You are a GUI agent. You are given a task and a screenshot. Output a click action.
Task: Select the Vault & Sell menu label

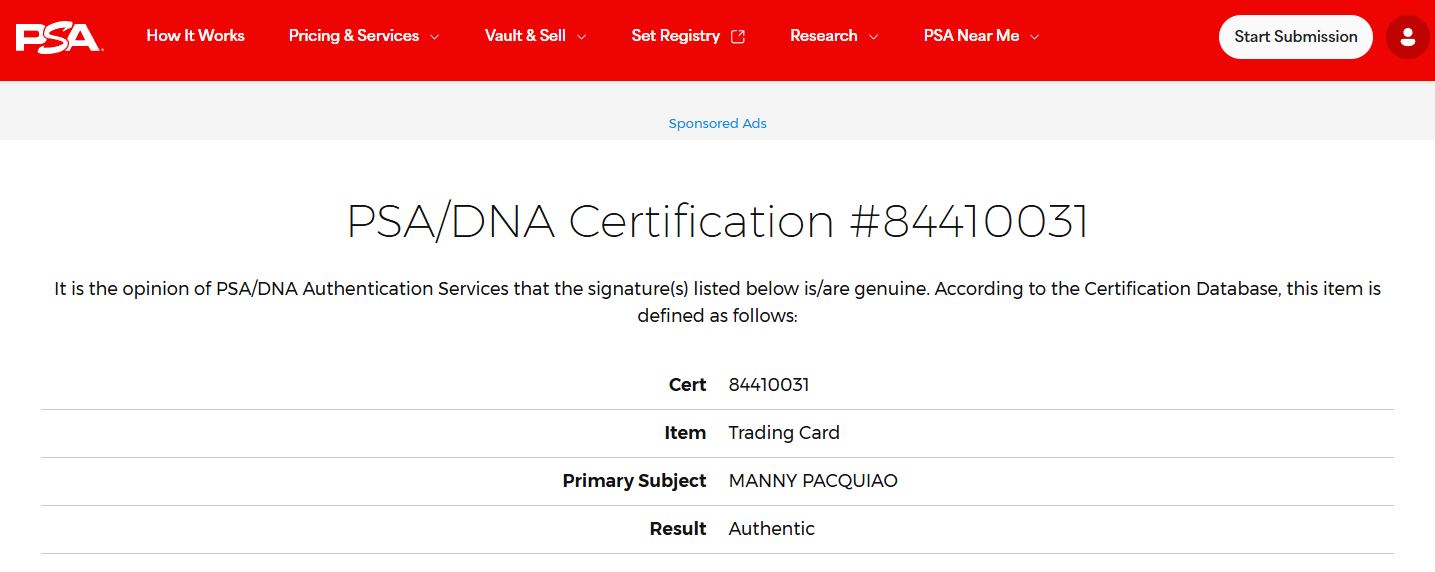pyautogui.click(x=525, y=36)
